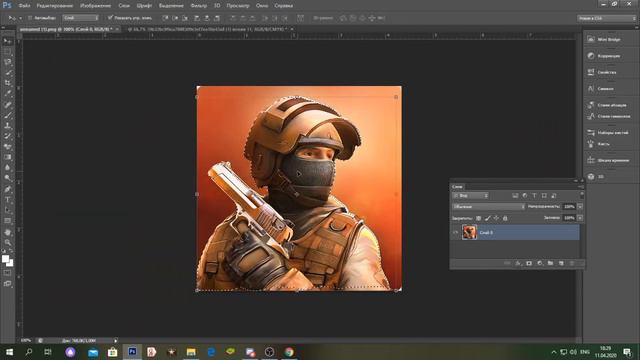Select the Dodge tool
Viewport: 640px width, 360px height.
tap(7, 178)
